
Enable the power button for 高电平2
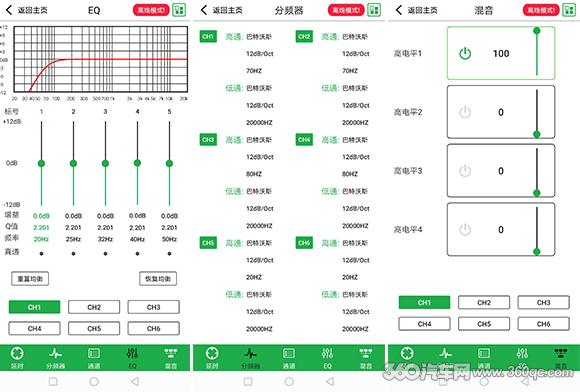pos(465,112)
